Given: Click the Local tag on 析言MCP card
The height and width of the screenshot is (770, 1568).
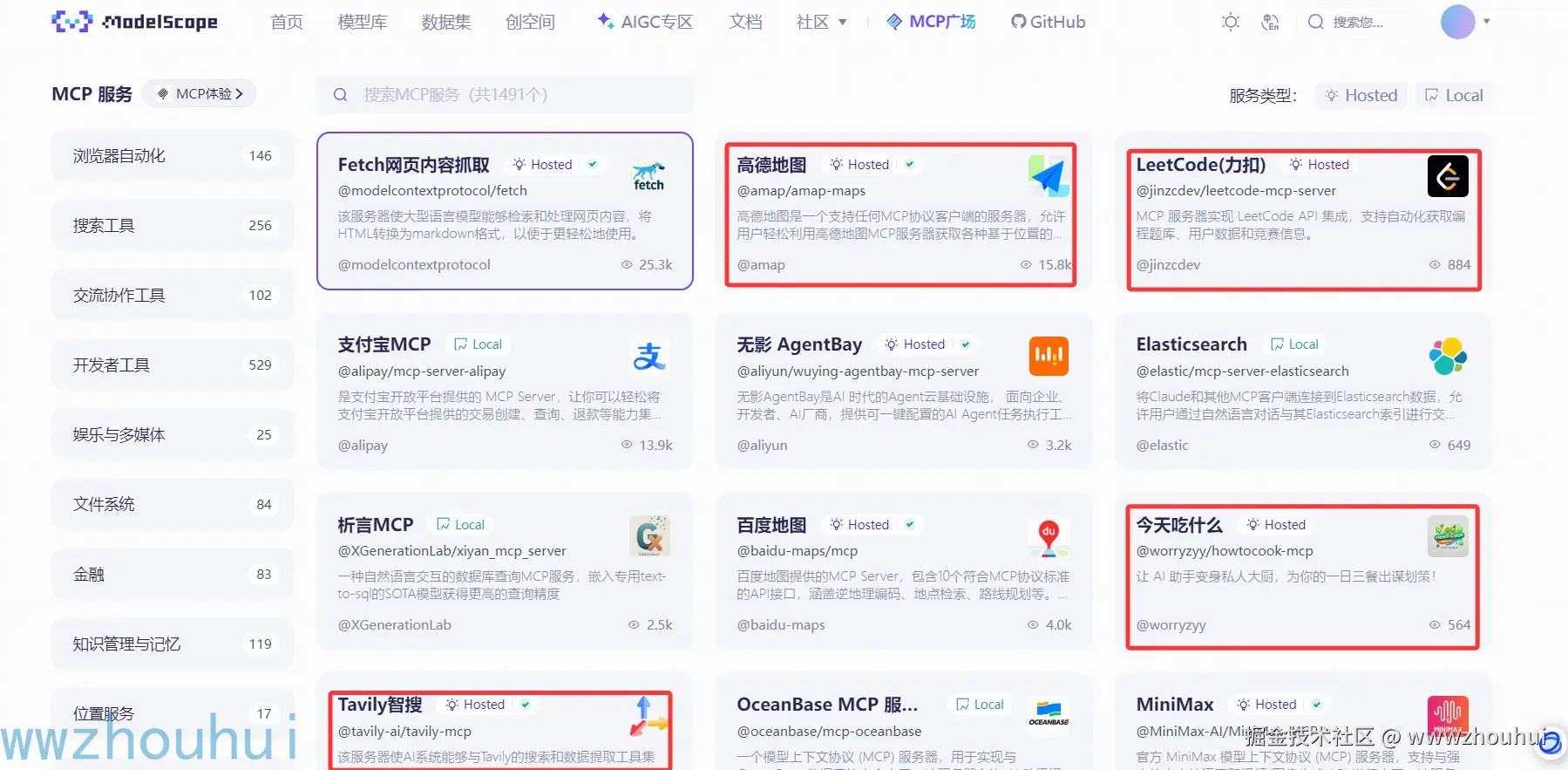Looking at the screenshot, I should pyautogui.click(x=460, y=524).
